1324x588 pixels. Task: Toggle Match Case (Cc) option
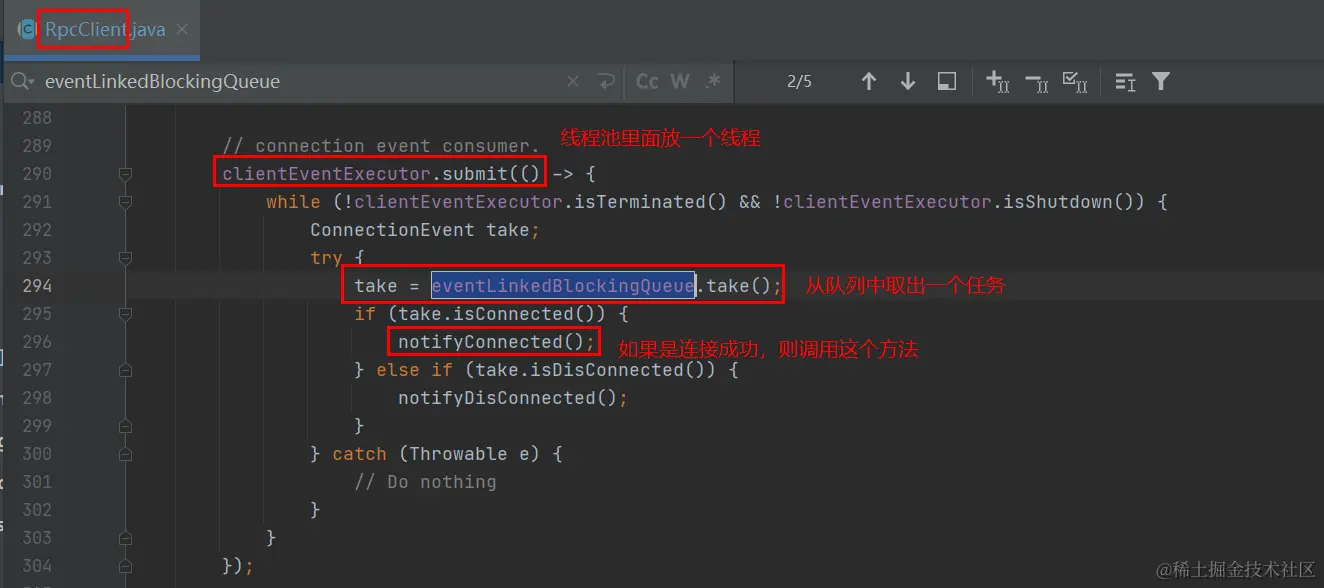[647, 81]
